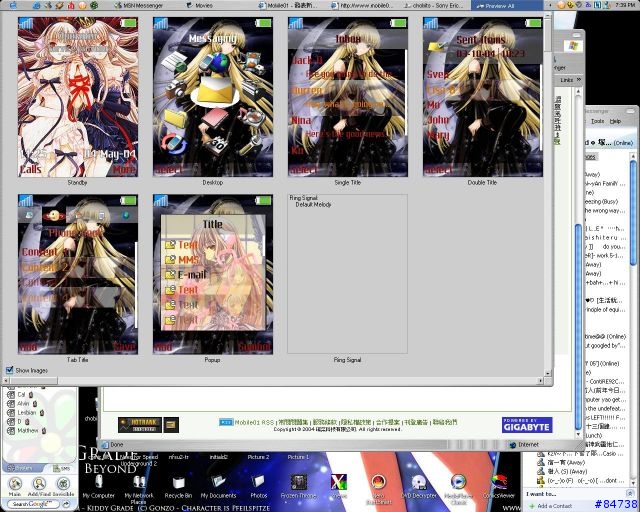640x512 pixels.
Task: Click the ICQ Main button icon
Action: tap(15, 486)
